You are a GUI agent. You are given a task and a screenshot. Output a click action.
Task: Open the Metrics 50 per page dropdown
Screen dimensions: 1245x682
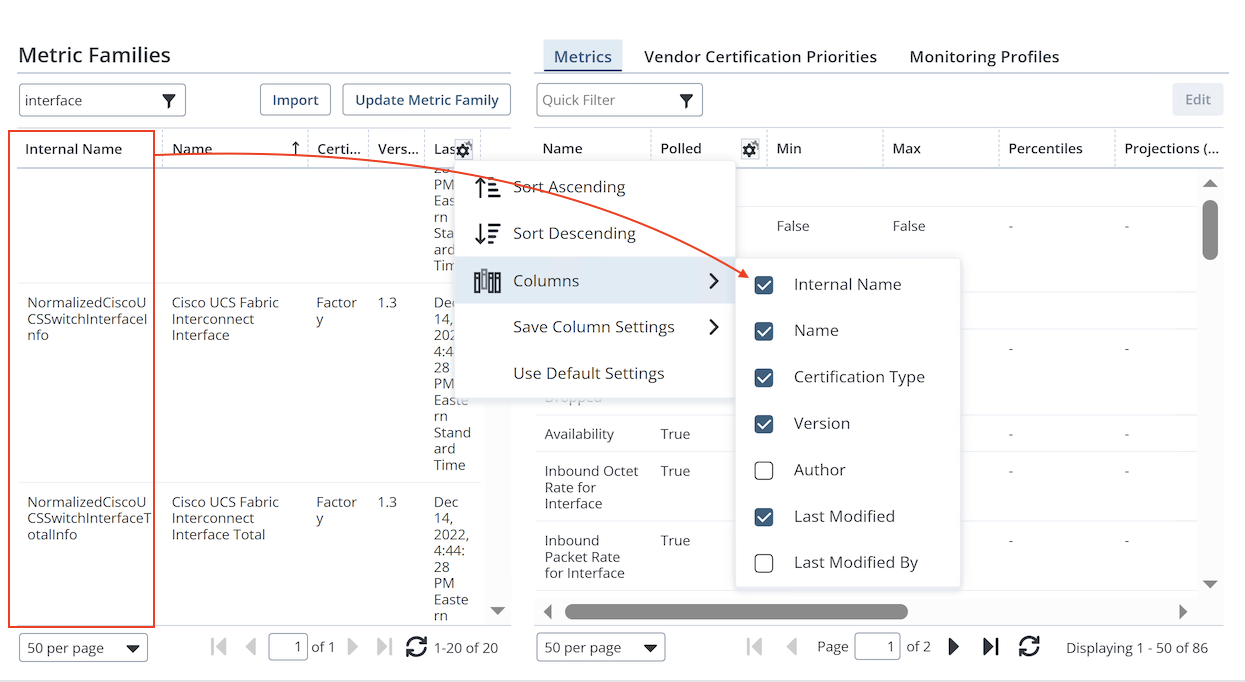click(x=600, y=648)
